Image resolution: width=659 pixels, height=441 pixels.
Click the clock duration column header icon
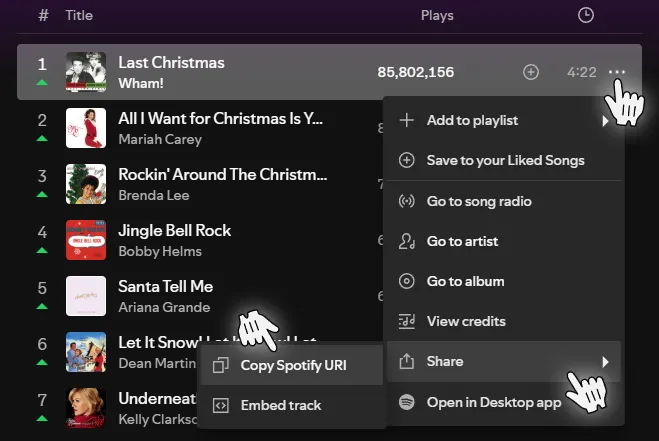(x=586, y=15)
